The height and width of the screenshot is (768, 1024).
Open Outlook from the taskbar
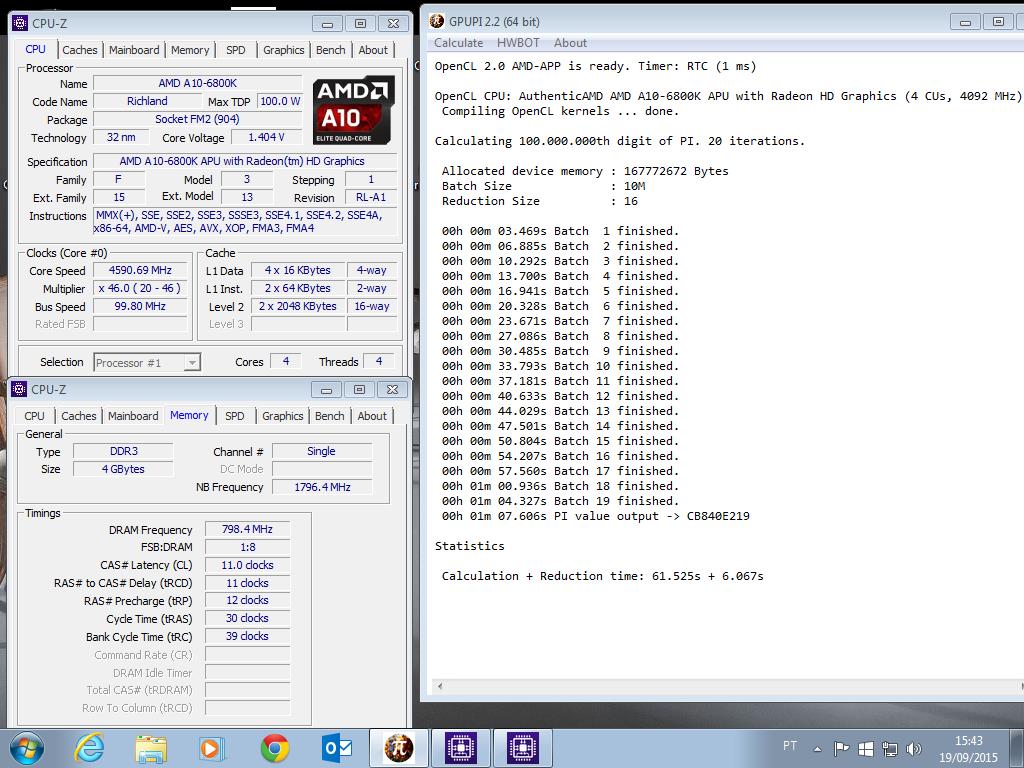[336, 748]
